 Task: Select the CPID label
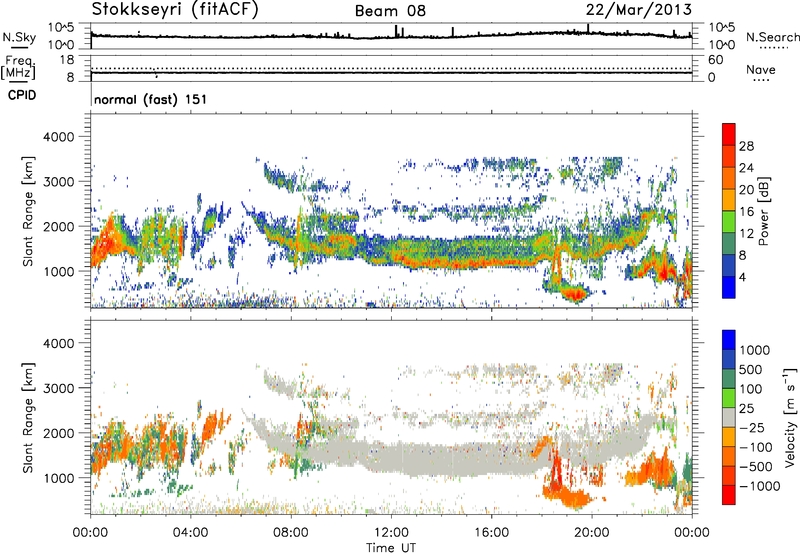(x=22, y=95)
